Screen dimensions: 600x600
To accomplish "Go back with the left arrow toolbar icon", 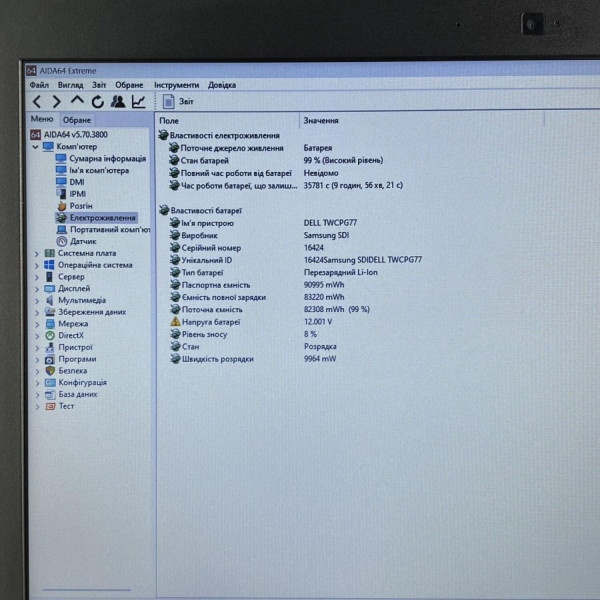I will [x=37, y=102].
